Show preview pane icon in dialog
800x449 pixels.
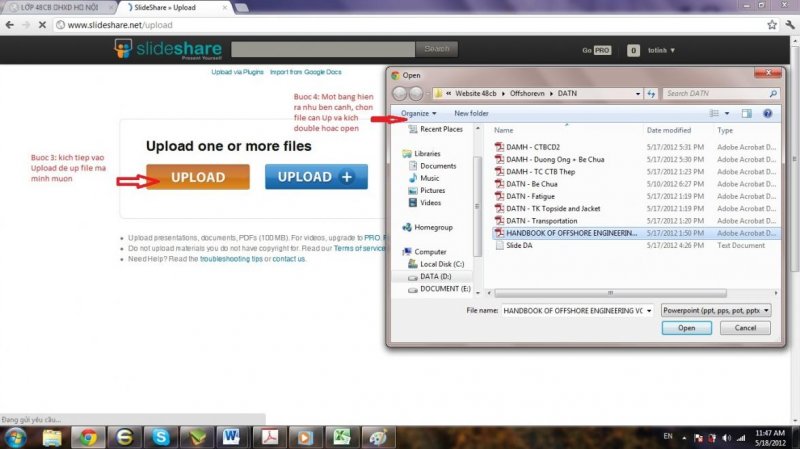pyautogui.click(x=746, y=113)
